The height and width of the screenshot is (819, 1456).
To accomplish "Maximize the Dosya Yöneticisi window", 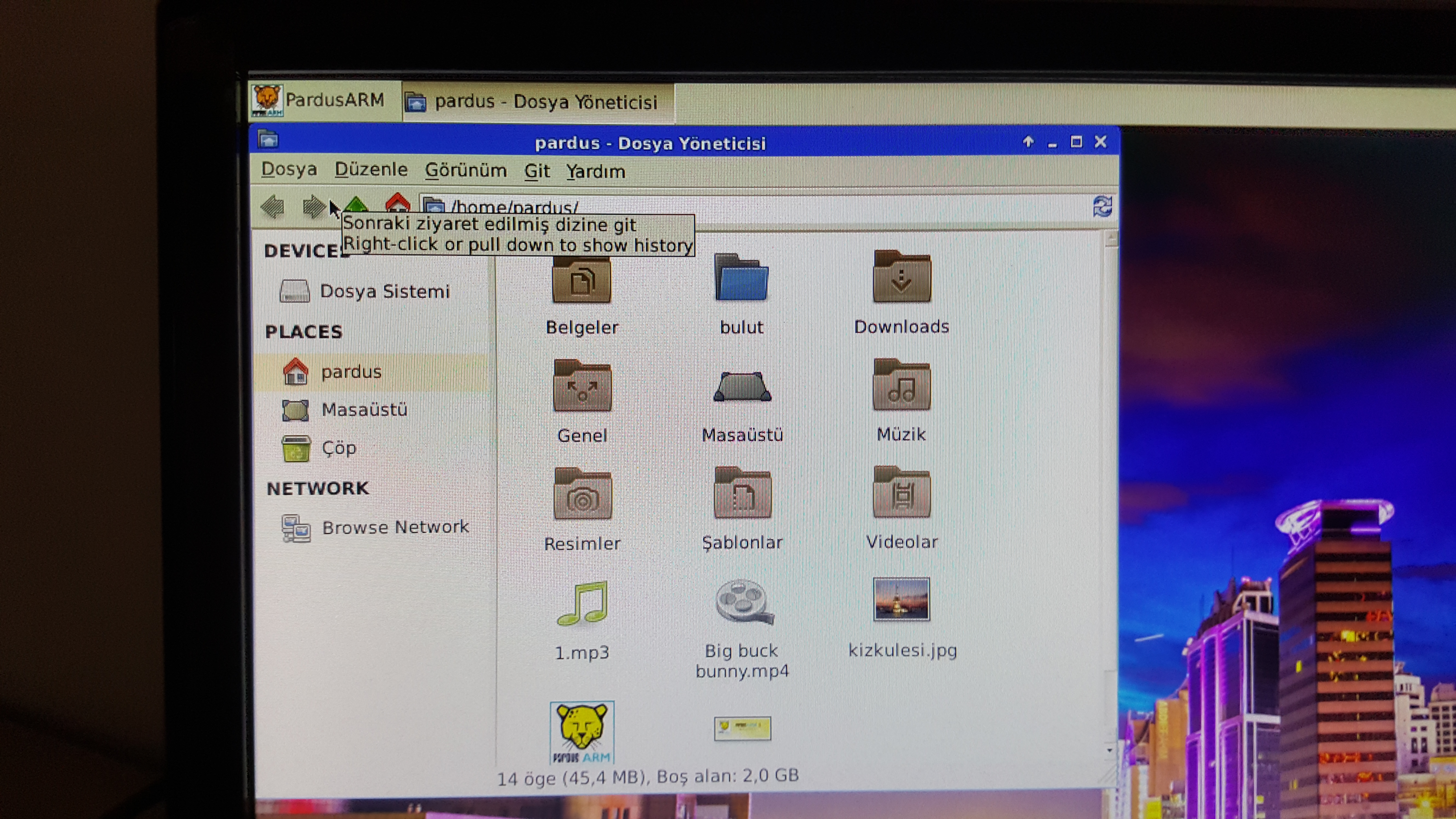I will (1076, 142).
